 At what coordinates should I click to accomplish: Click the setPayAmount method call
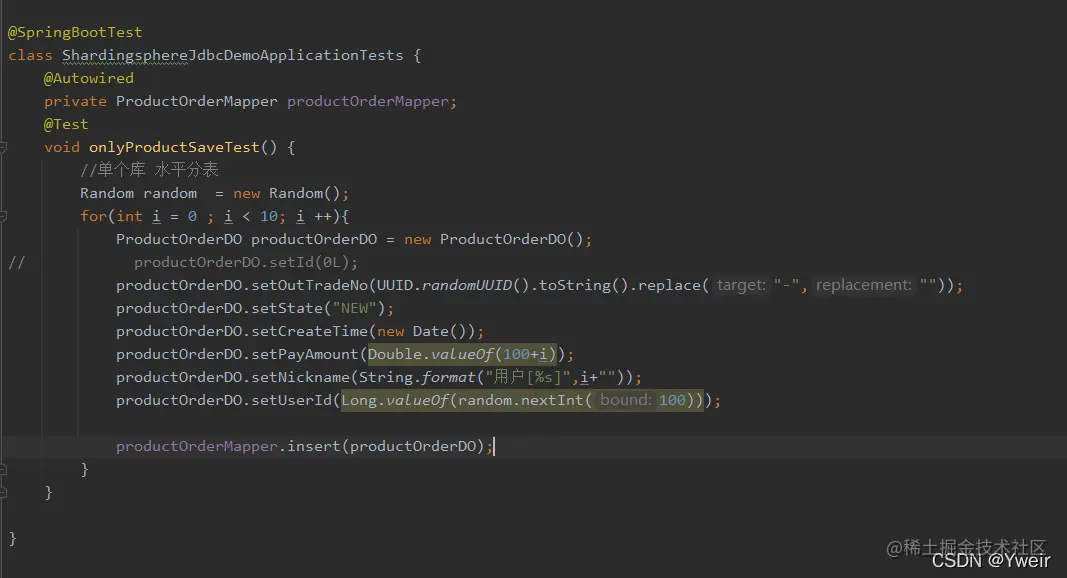click(x=305, y=354)
